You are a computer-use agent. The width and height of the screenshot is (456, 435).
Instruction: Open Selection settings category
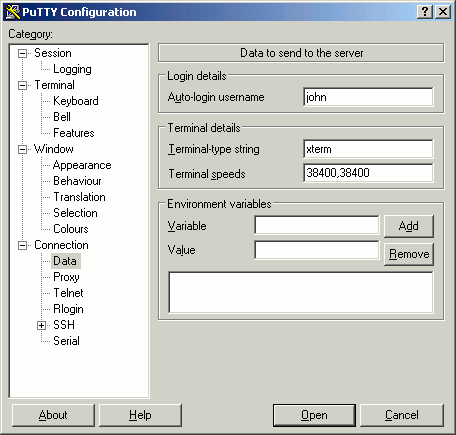tap(75, 213)
